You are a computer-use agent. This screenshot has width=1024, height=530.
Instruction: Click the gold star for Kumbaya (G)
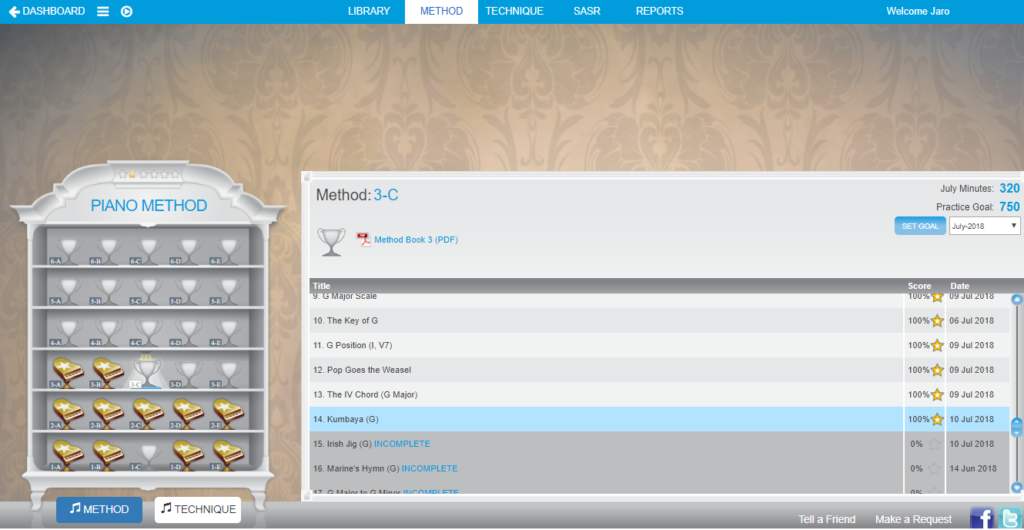click(937, 419)
